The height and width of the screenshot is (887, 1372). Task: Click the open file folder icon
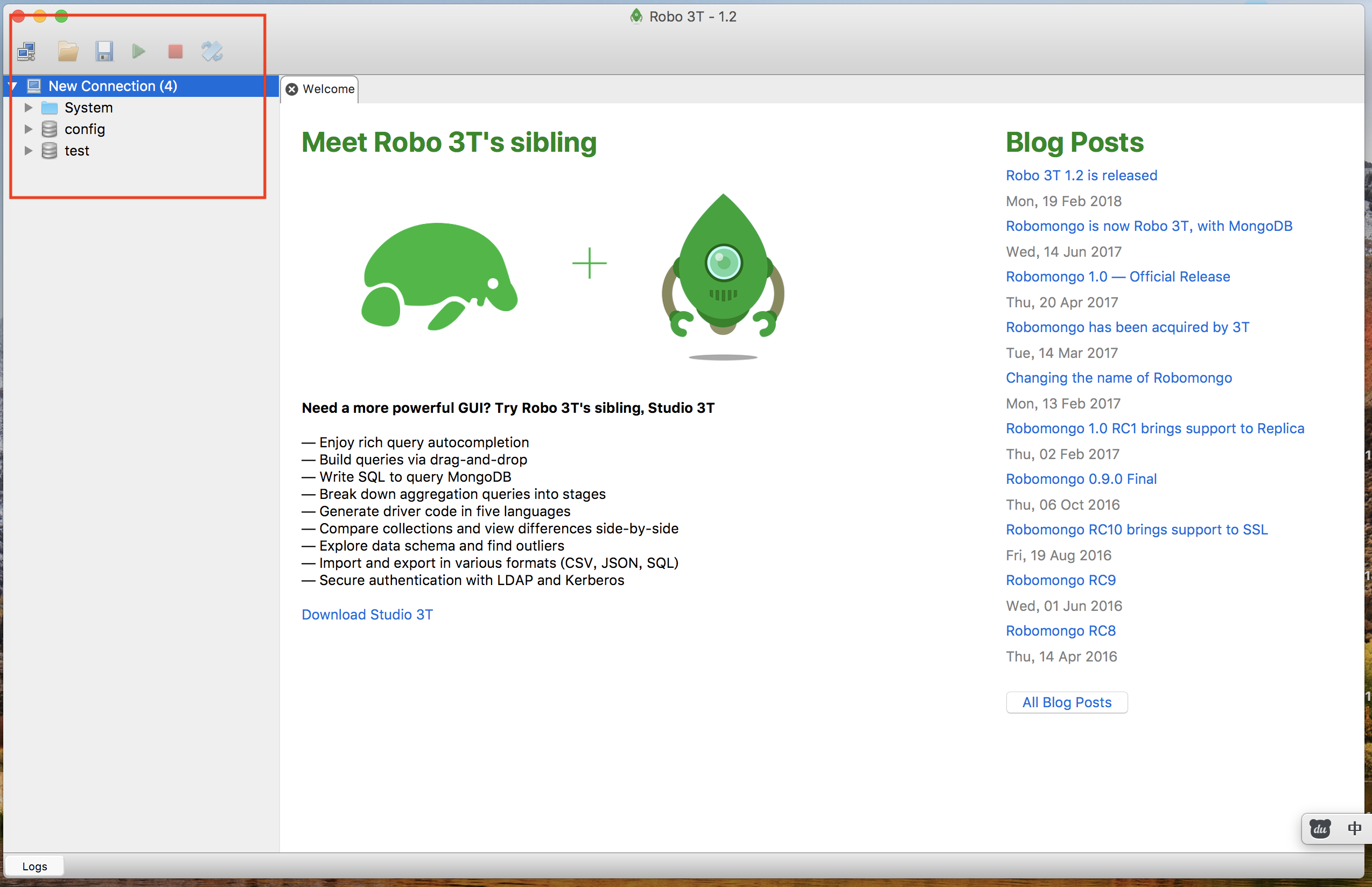[x=68, y=51]
